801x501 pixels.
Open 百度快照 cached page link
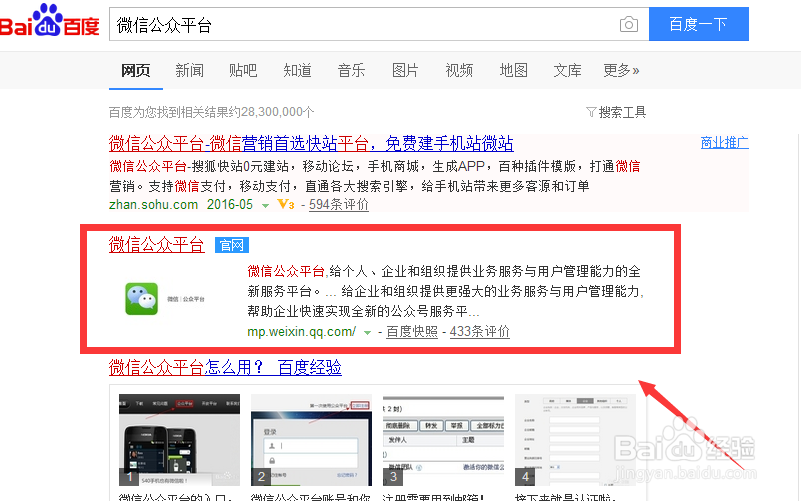pyautogui.click(x=412, y=331)
